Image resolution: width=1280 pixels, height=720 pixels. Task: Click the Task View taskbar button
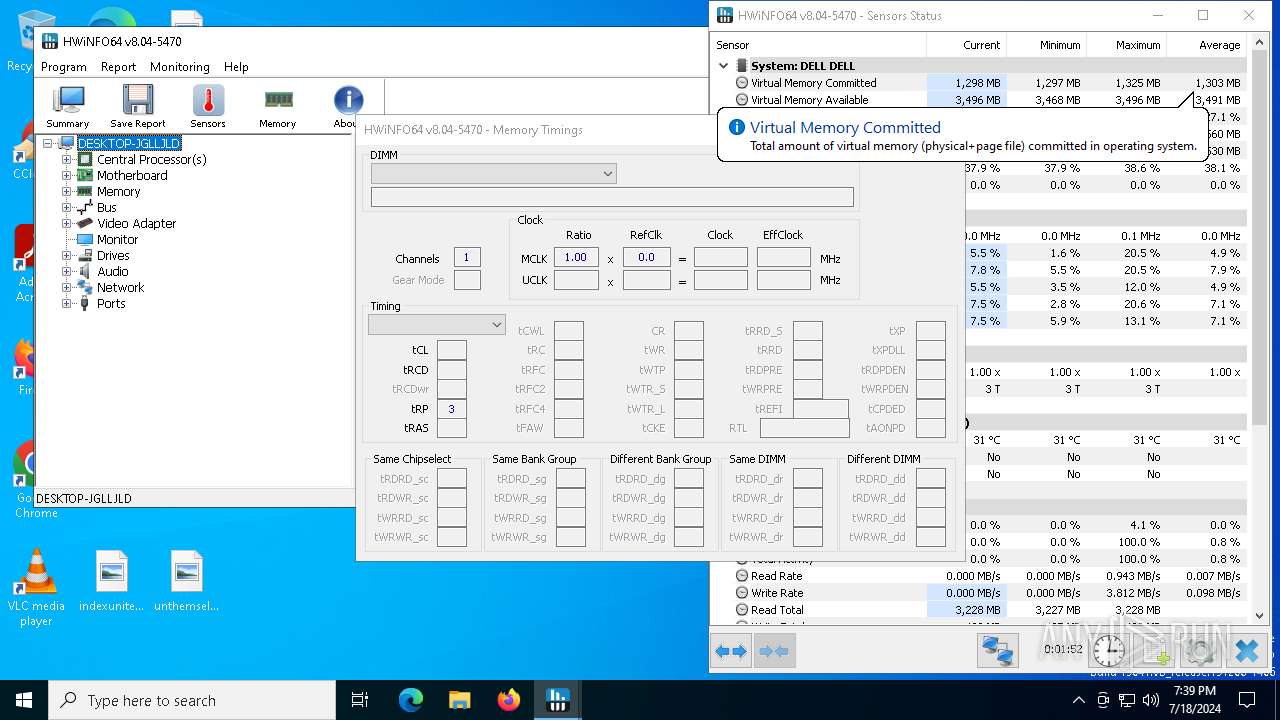pos(361,700)
